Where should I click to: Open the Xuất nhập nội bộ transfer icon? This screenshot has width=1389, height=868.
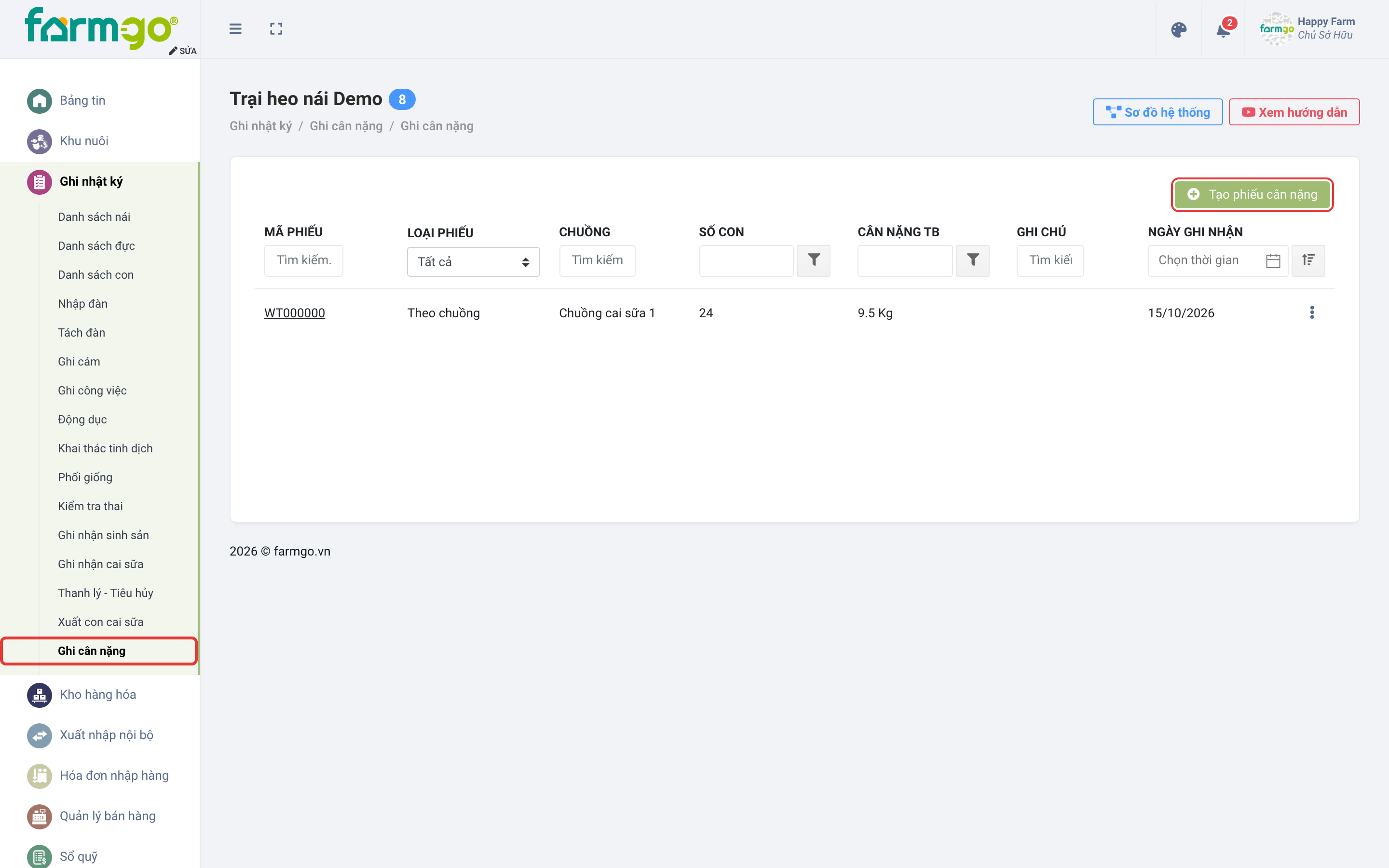(x=39, y=735)
